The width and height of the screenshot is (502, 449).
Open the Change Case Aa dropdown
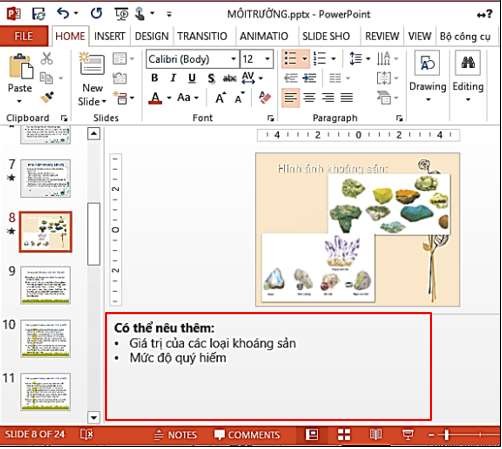tap(188, 98)
